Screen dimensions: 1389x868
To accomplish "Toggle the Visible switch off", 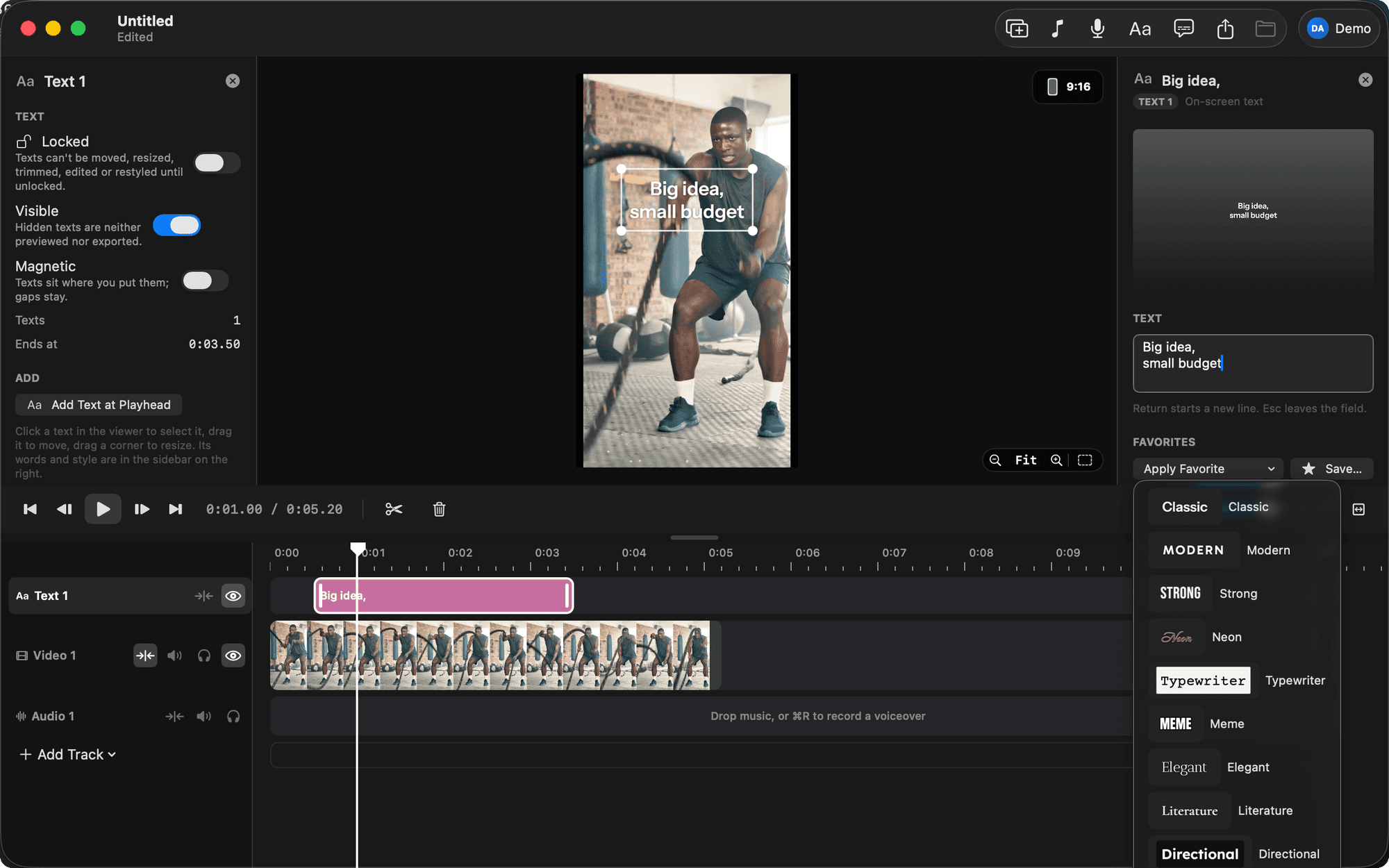I will point(176,225).
